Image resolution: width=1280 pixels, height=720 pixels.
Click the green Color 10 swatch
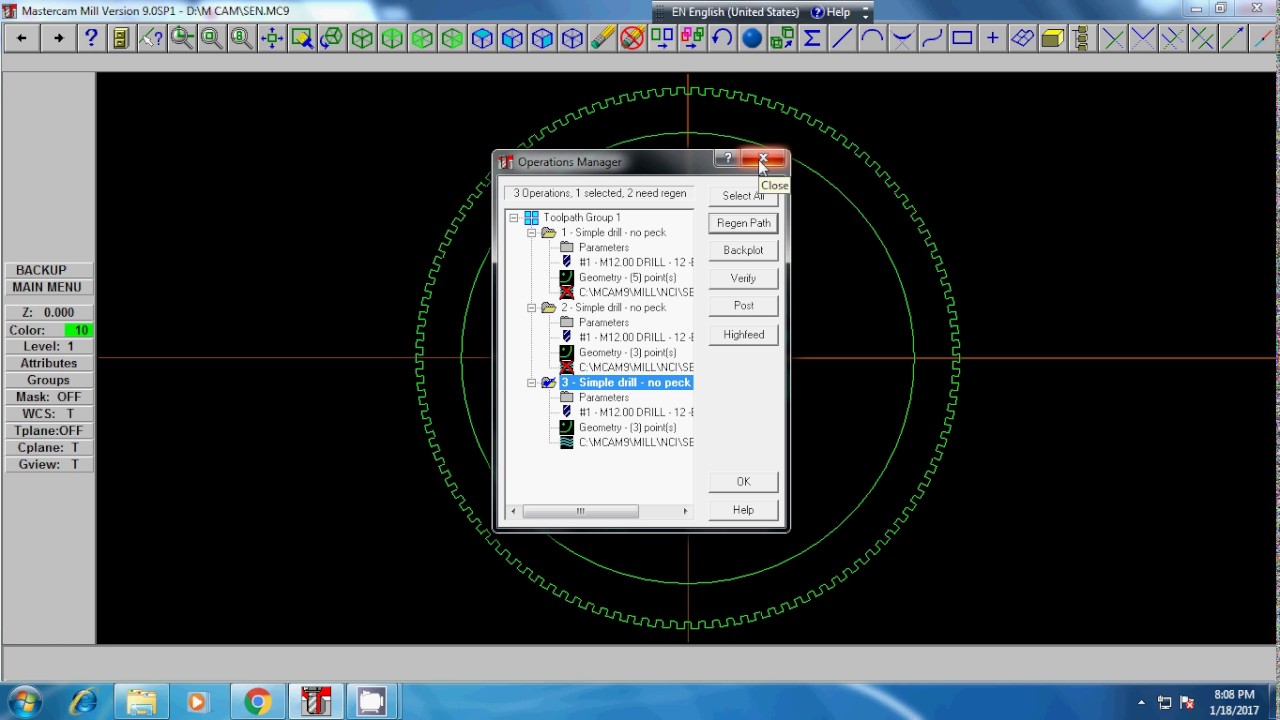pos(78,330)
